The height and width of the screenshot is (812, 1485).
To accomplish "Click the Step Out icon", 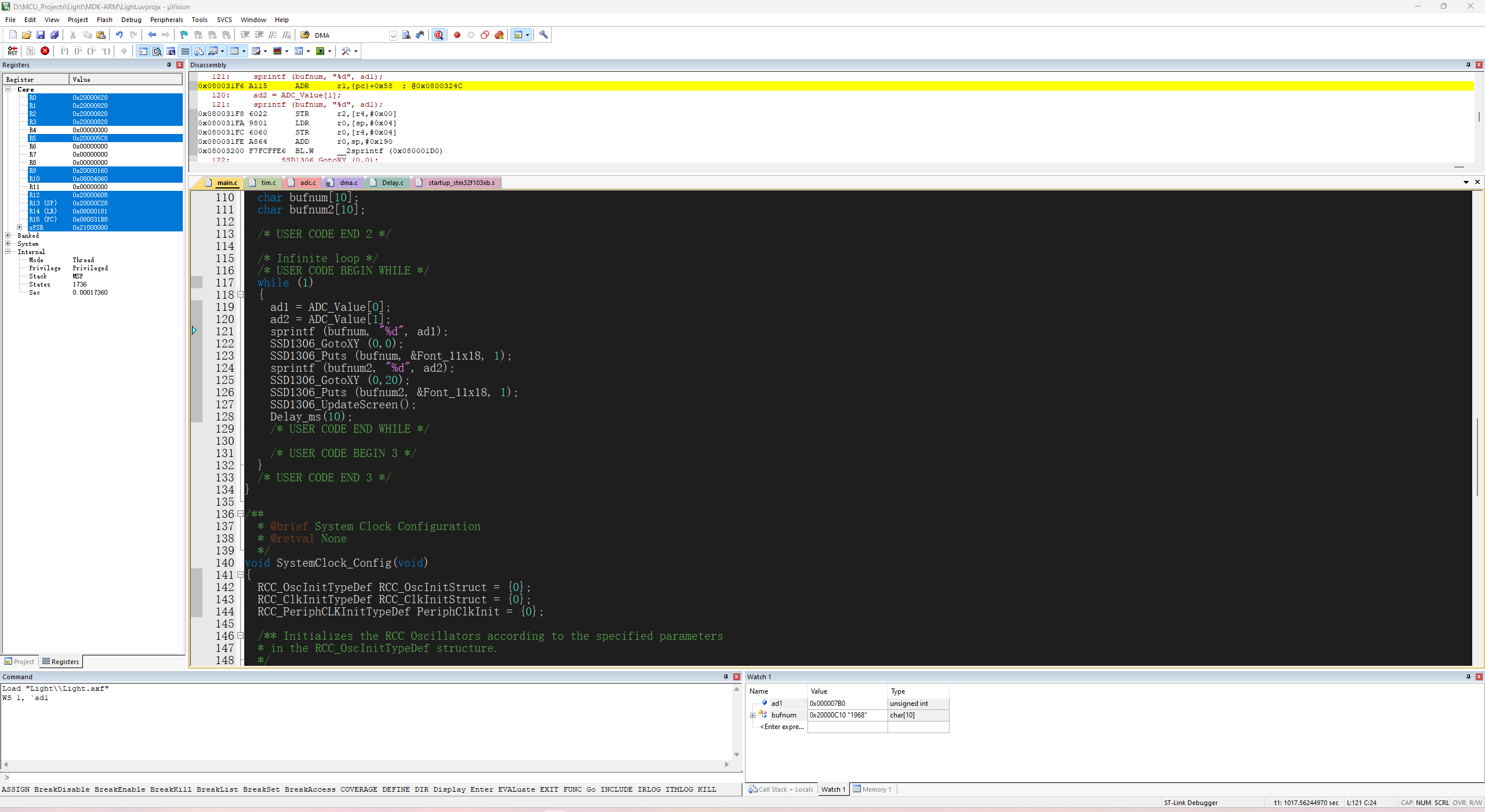I will point(92,51).
